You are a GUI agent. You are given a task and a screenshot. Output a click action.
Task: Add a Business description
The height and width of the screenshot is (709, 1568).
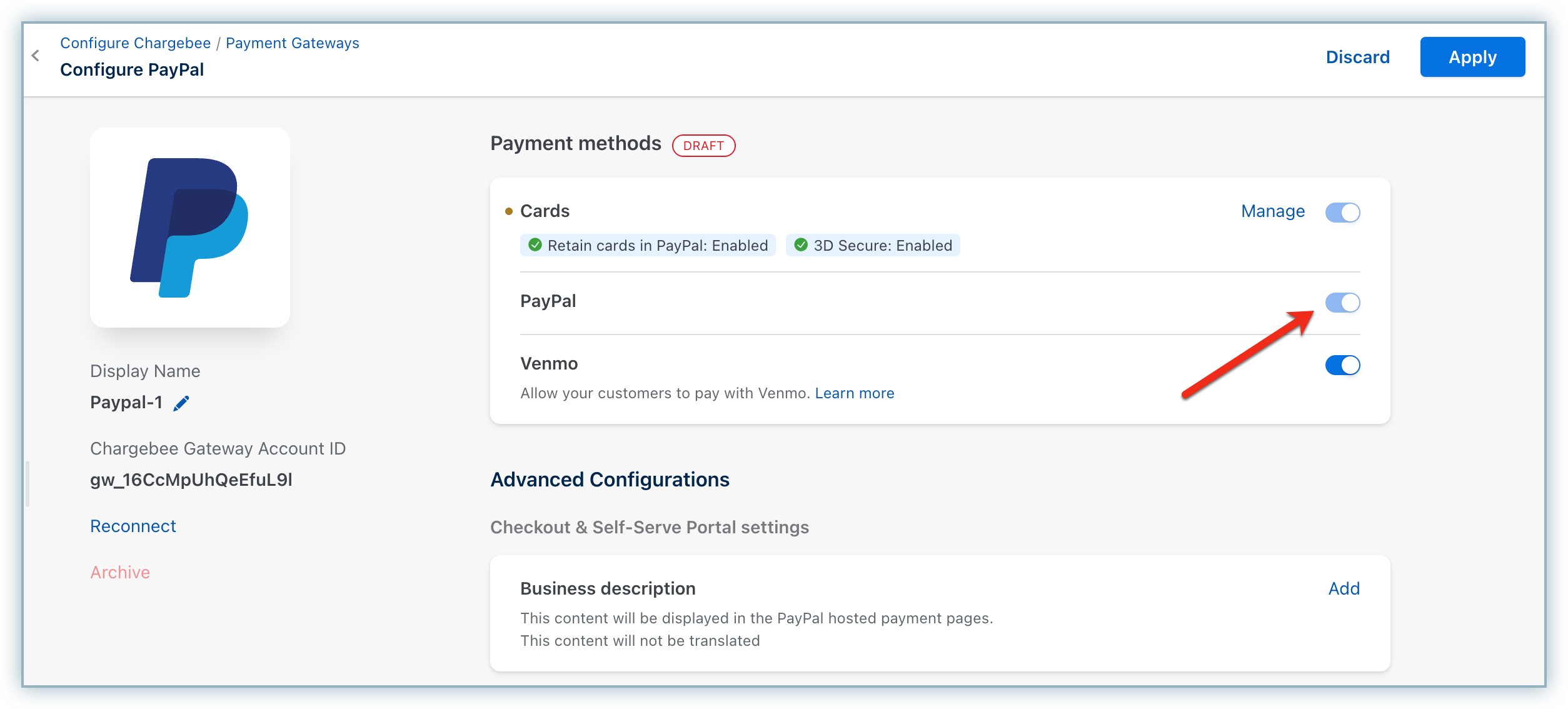tap(1344, 589)
